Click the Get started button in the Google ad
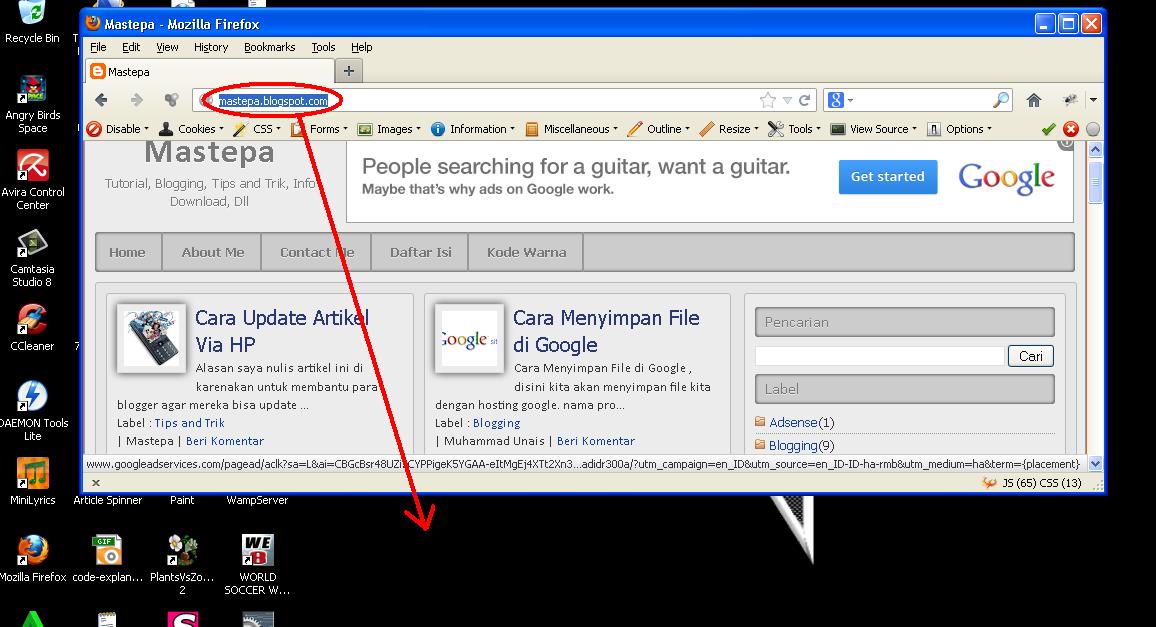Viewport: 1156px width, 627px height. [887, 176]
